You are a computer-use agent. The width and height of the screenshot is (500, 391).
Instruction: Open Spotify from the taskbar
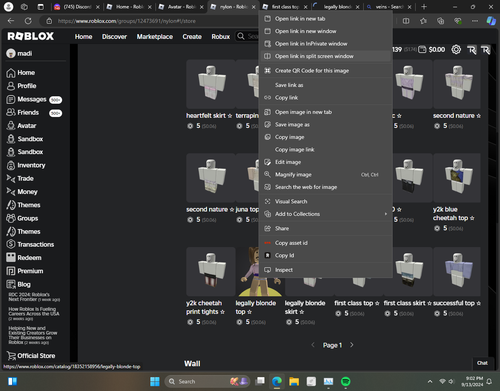[x=345, y=381]
